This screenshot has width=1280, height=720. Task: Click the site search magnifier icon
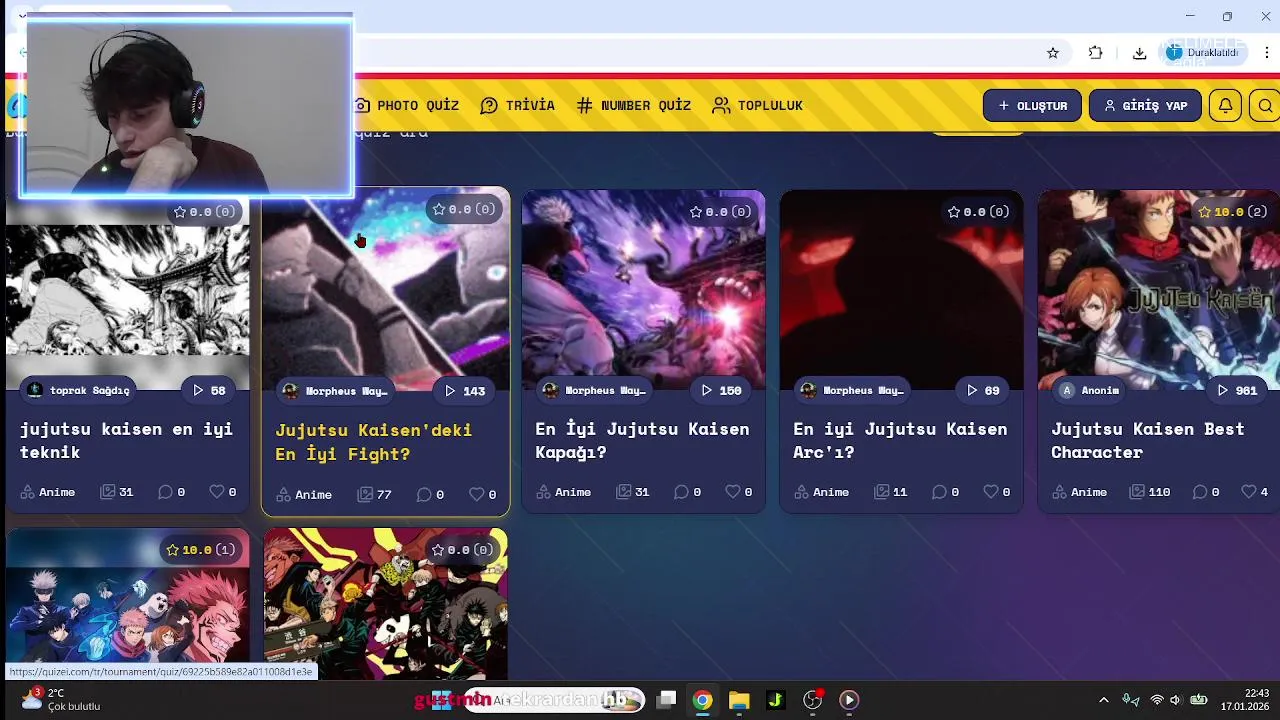tap(1265, 105)
